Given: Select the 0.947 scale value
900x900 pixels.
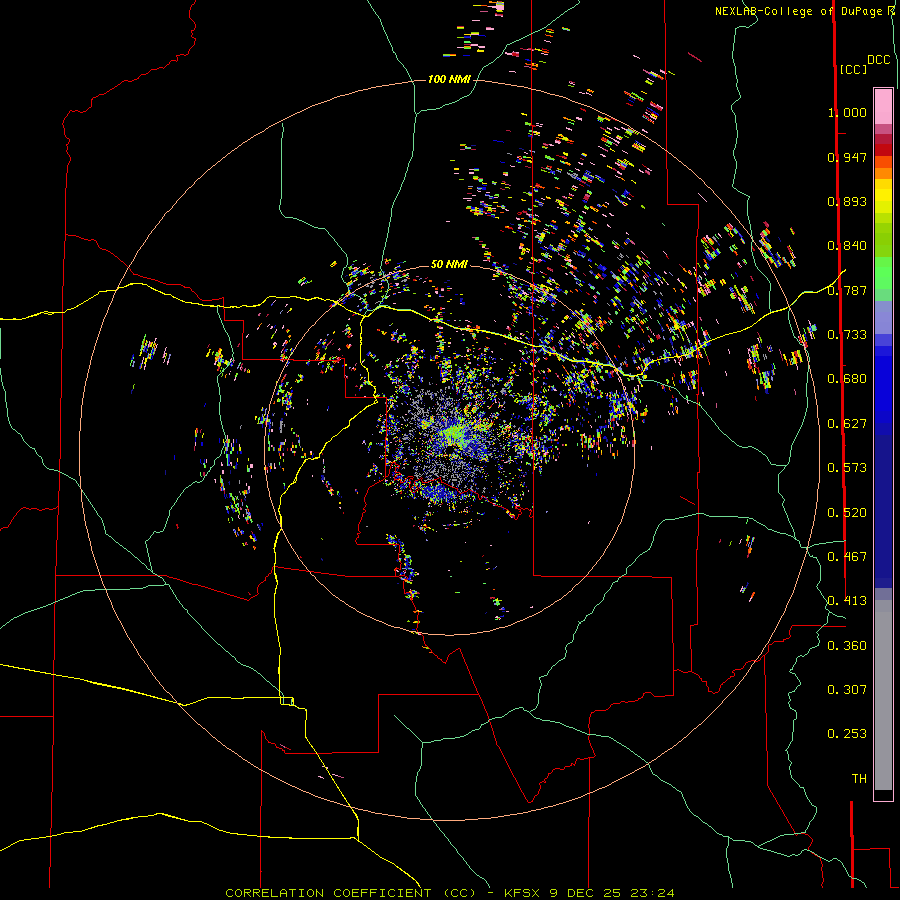Looking at the screenshot, I should point(847,157).
